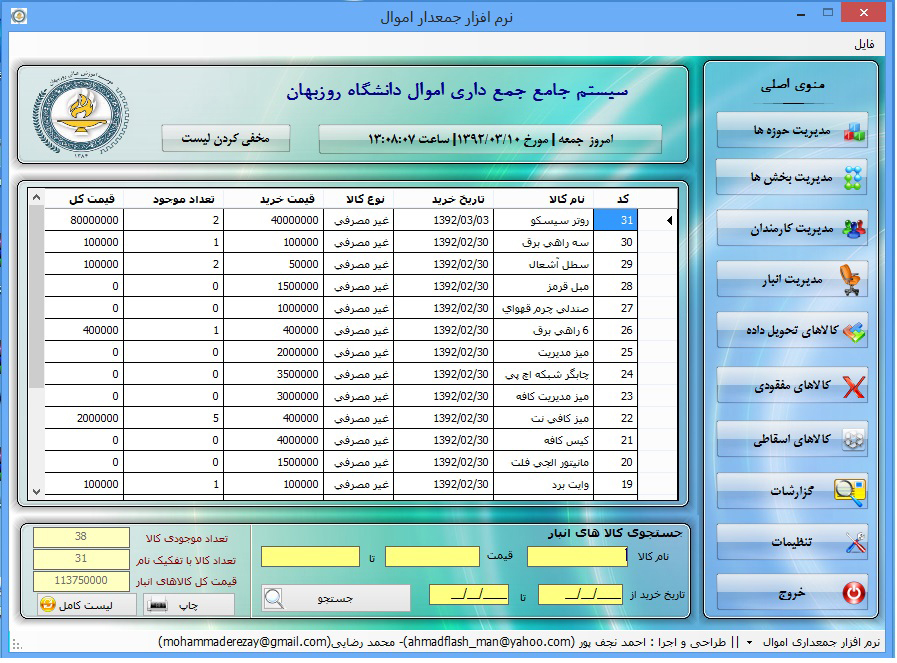Click the red X کالاهای مفقودی icon
Screen dimensions: 897x663
854,387
